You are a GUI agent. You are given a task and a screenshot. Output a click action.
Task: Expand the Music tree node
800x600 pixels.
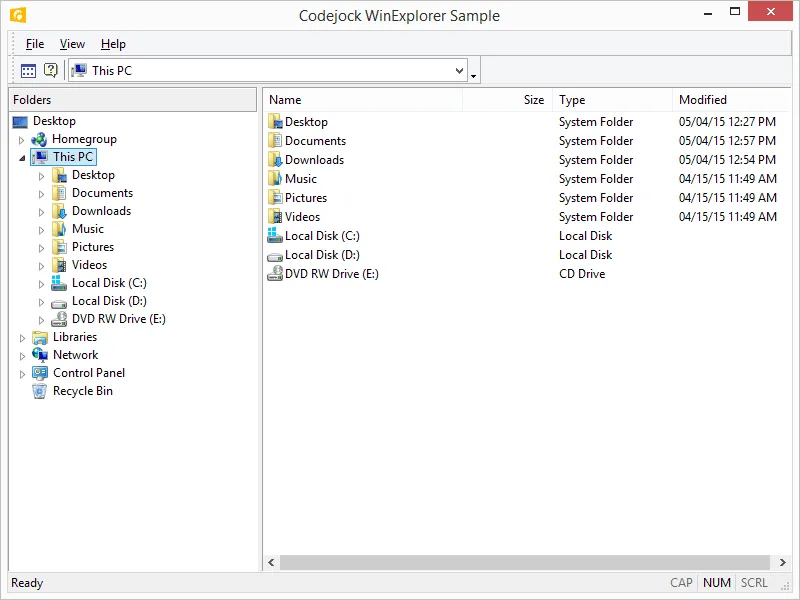[x=41, y=230]
